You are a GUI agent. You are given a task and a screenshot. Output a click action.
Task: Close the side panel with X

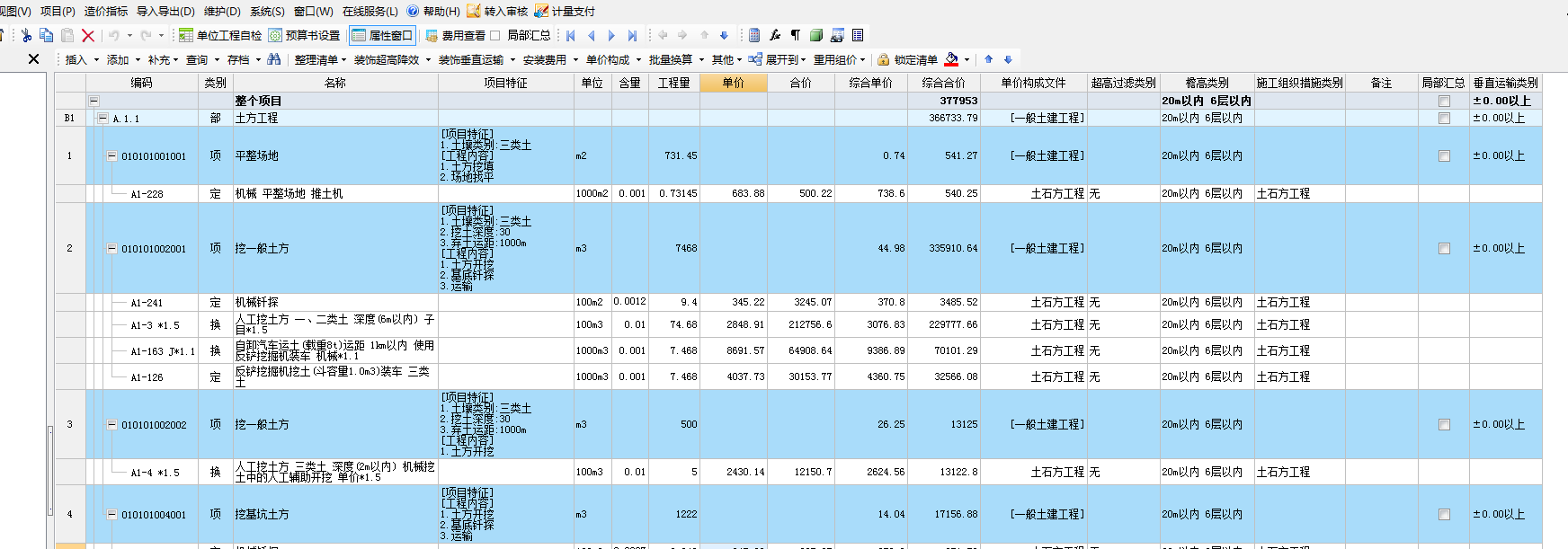34,59
